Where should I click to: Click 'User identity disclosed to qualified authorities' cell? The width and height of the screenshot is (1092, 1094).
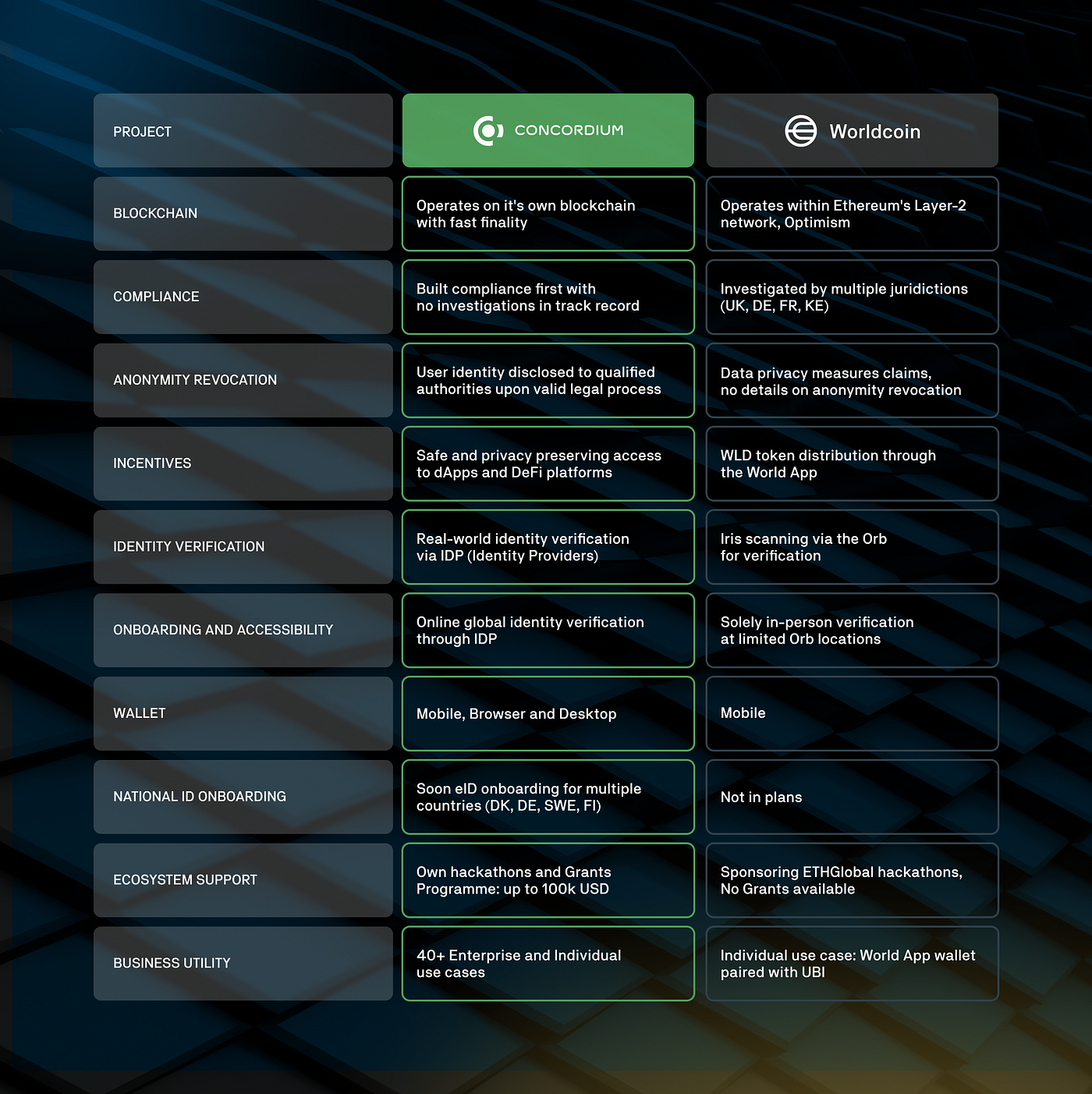(548, 380)
